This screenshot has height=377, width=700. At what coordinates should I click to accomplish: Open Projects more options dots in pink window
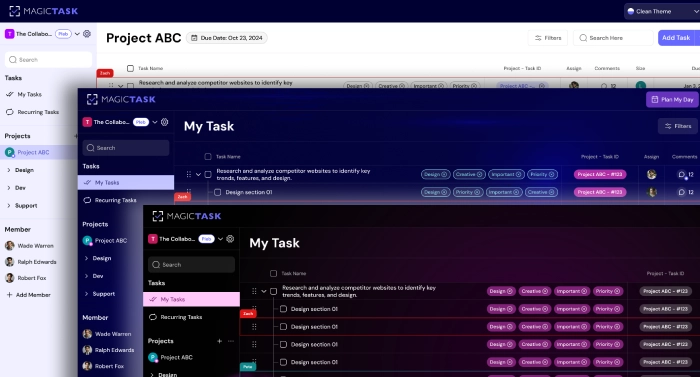[x=231, y=341]
